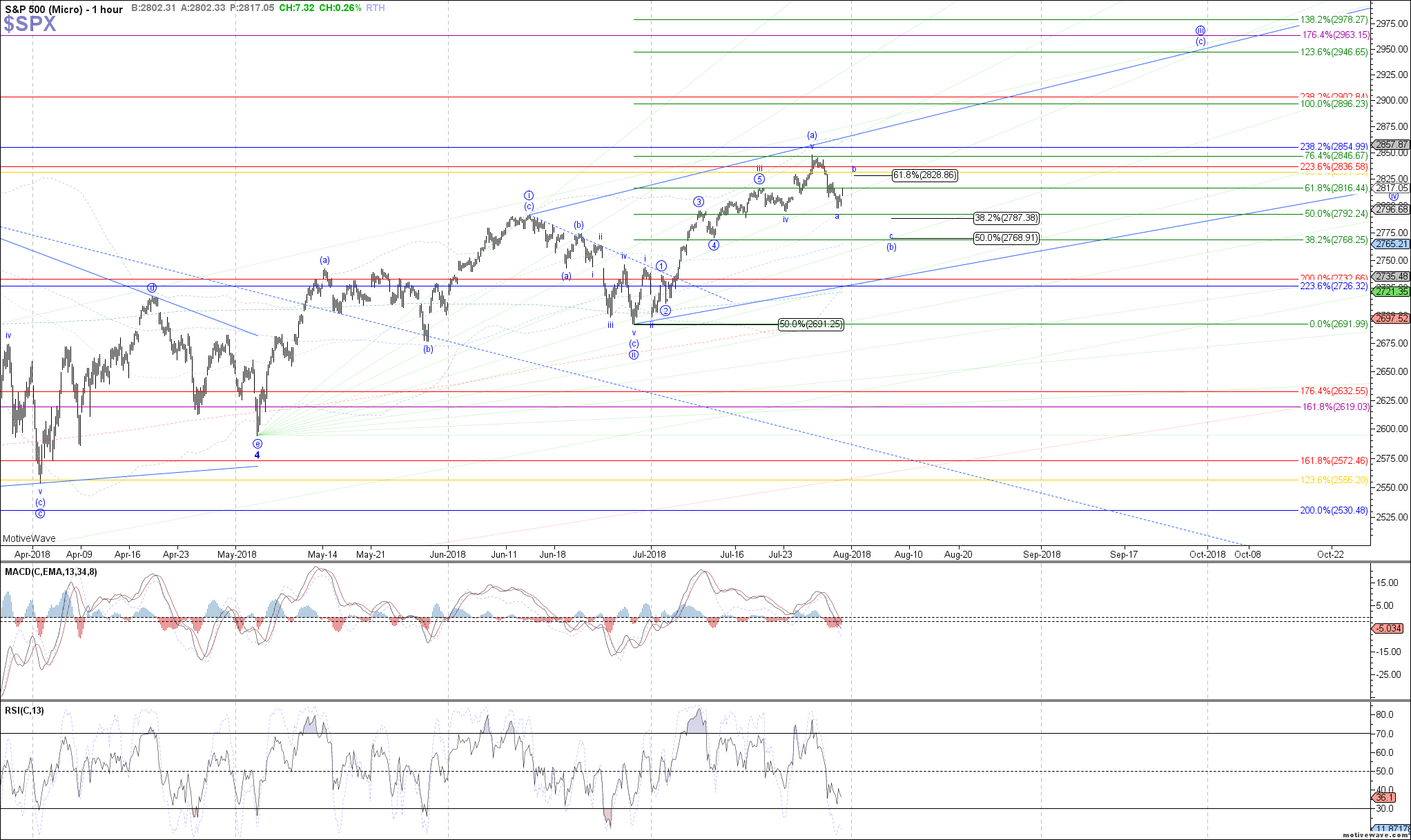Click the circled 5 wave label
Screen dimensions: 1411x840
[759, 179]
